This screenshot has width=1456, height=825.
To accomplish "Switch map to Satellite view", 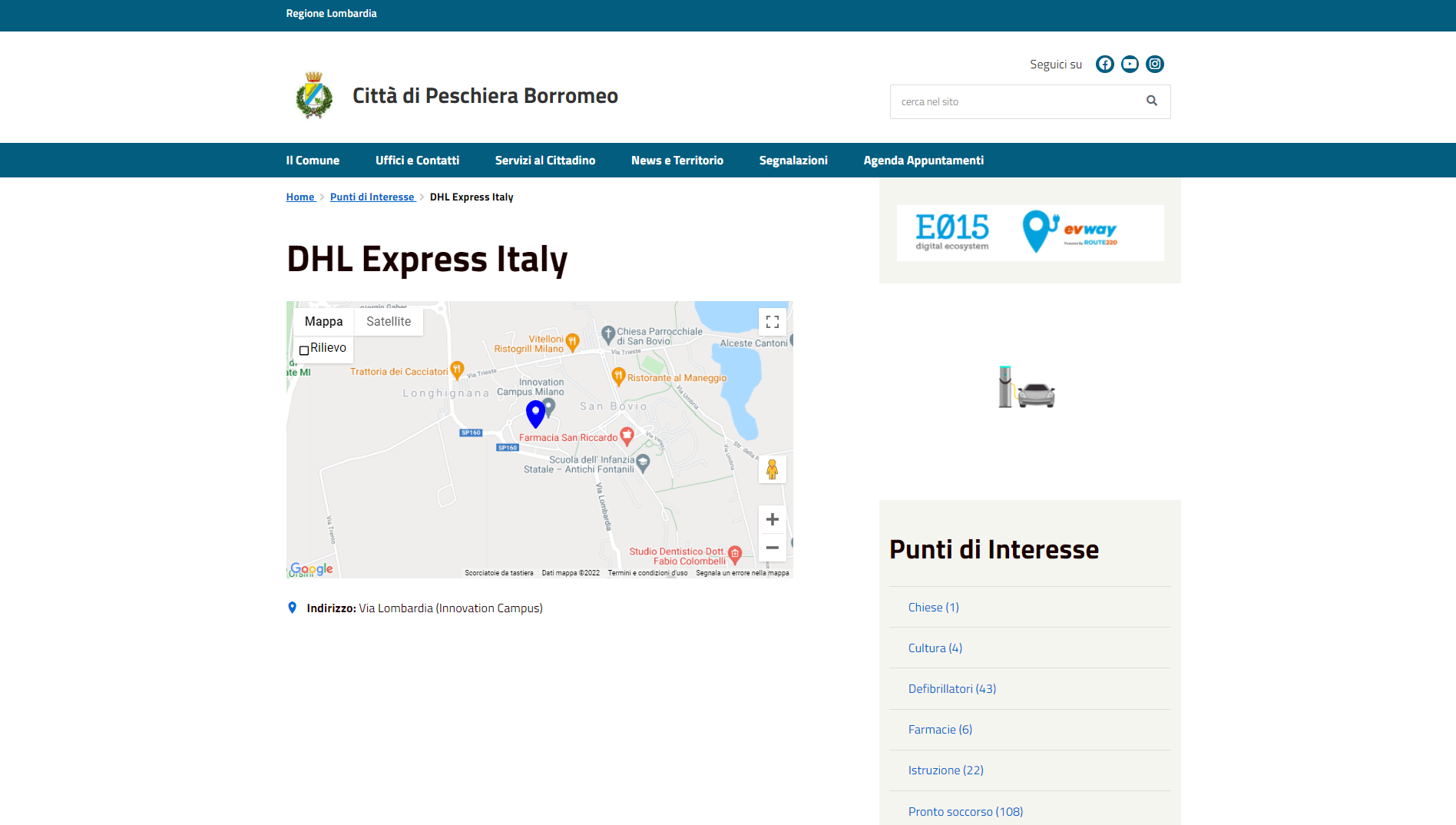I will click(388, 322).
